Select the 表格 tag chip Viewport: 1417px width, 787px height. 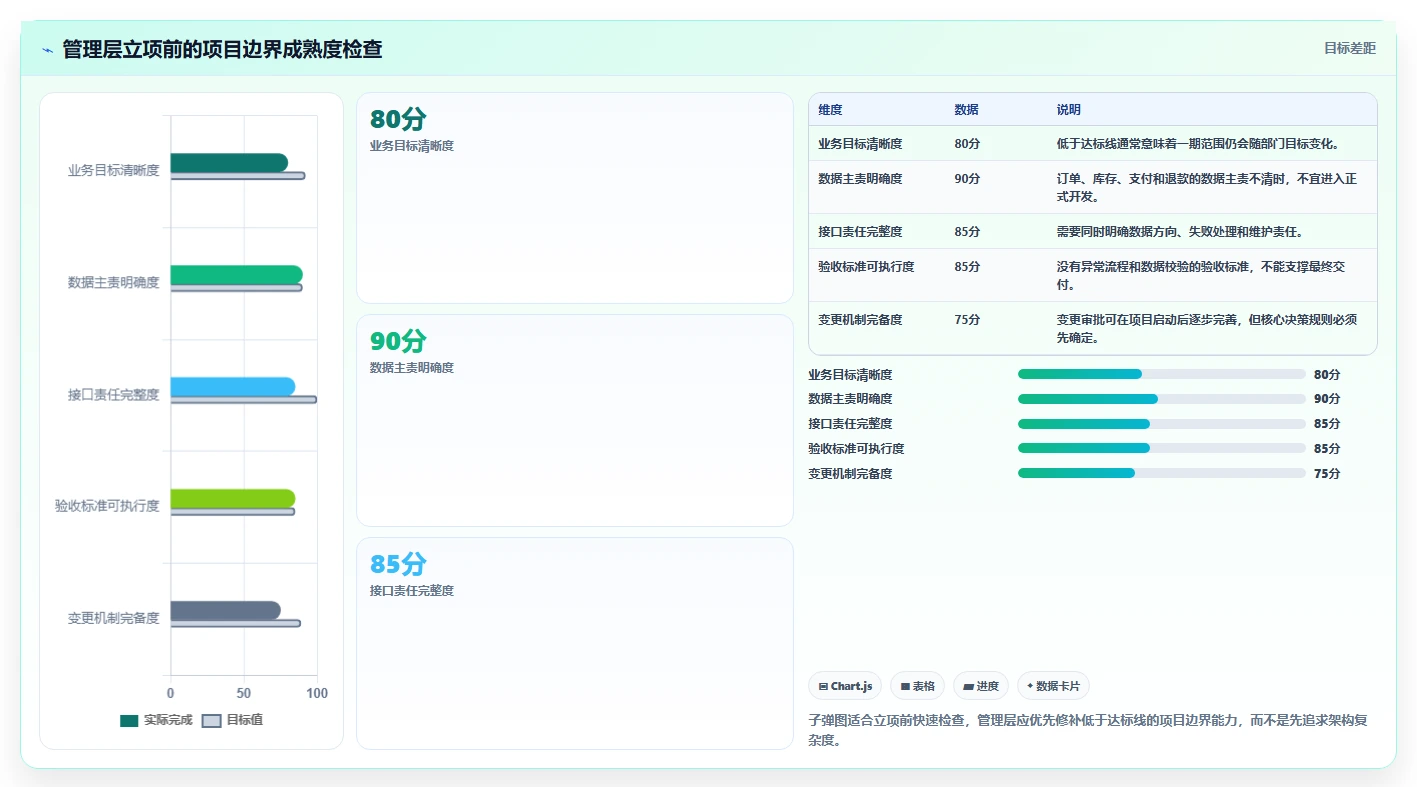917,686
